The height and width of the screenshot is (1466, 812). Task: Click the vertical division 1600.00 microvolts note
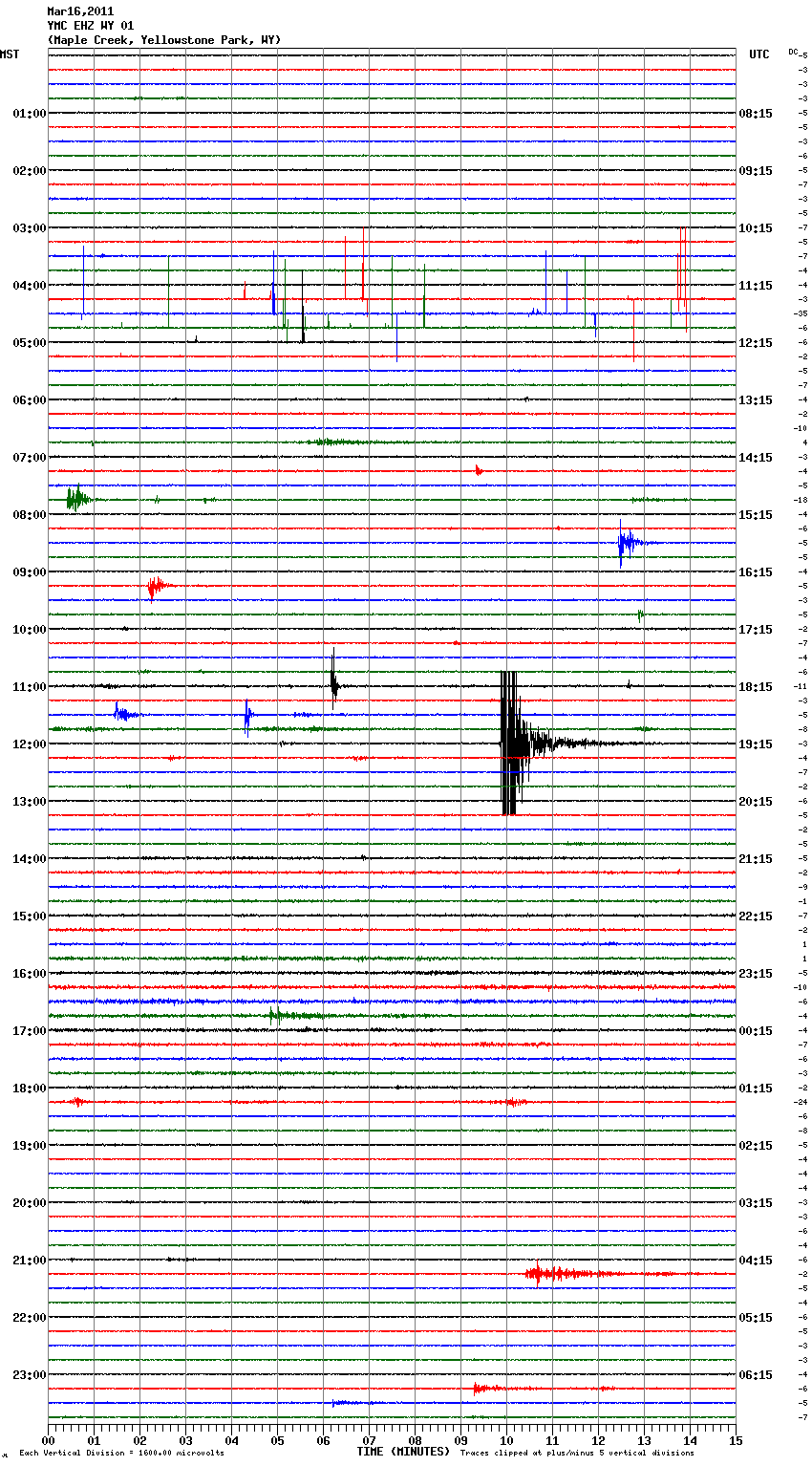coord(121,1453)
